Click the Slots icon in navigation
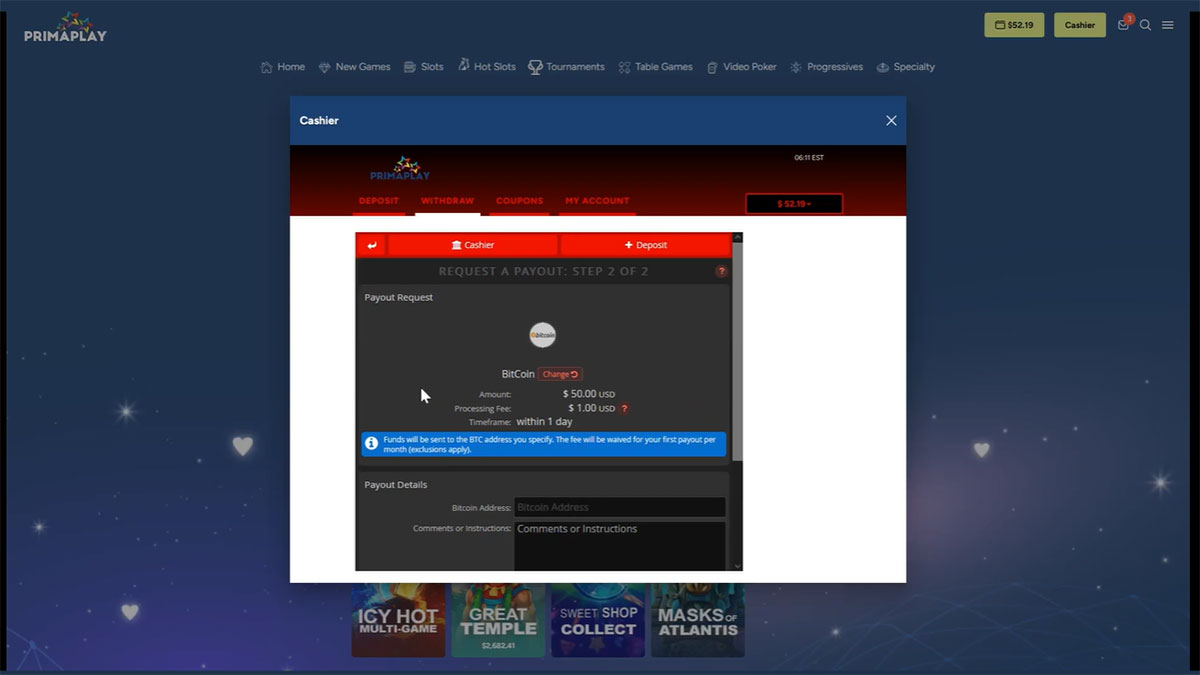1200x675 pixels. [410, 67]
